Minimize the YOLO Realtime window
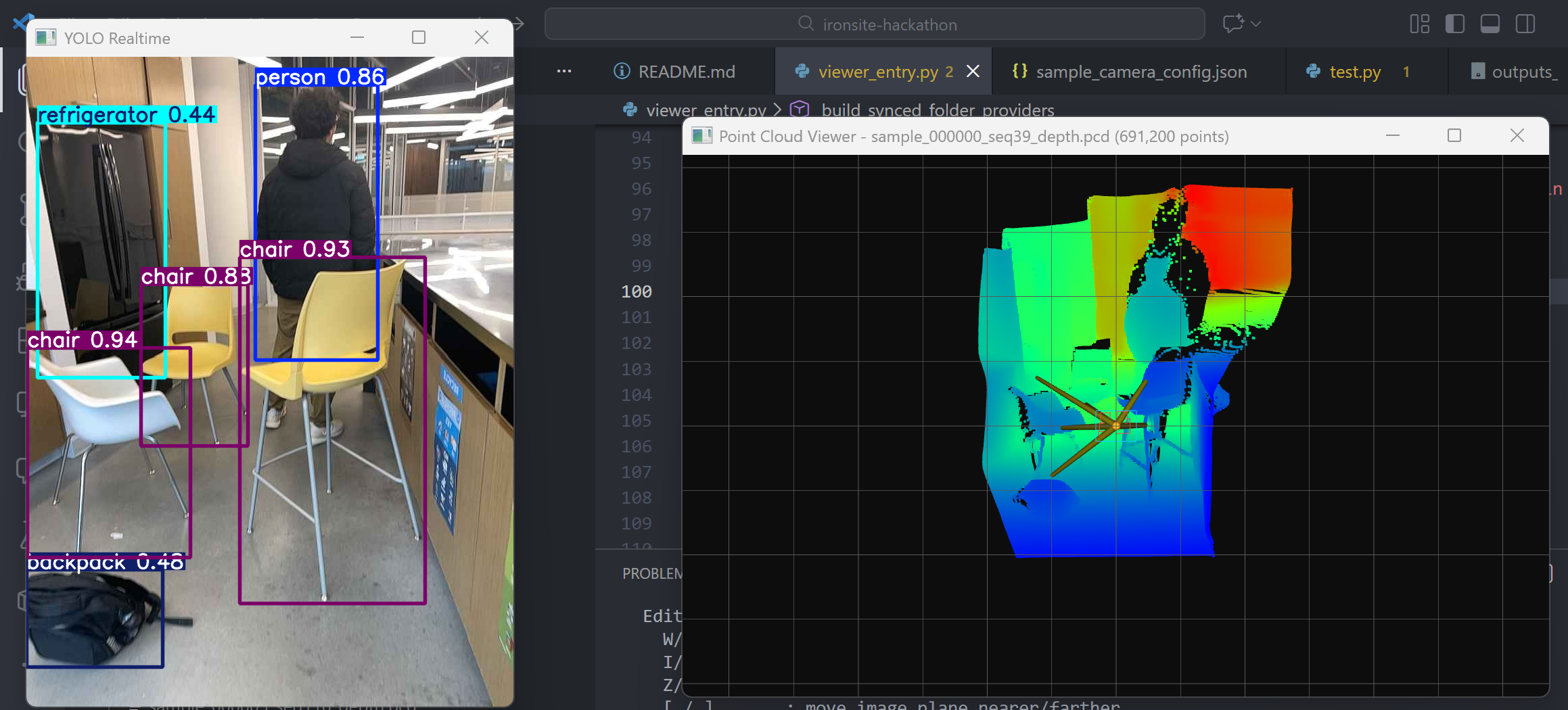Image resolution: width=1568 pixels, height=710 pixels. [x=357, y=37]
